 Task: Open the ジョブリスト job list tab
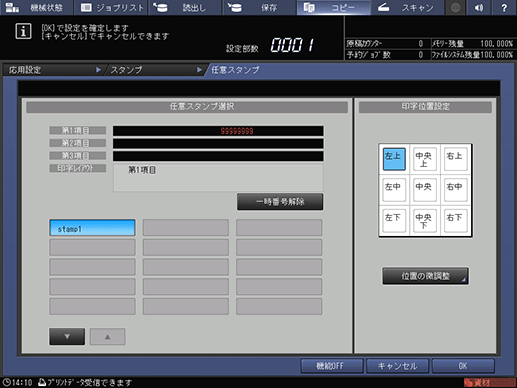(112, 7)
